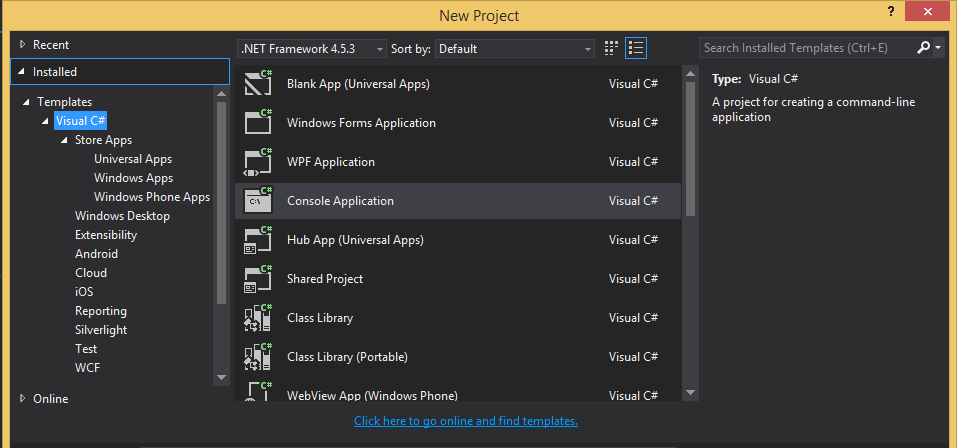Select the iOS category
957x448 pixels.
(84, 291)
